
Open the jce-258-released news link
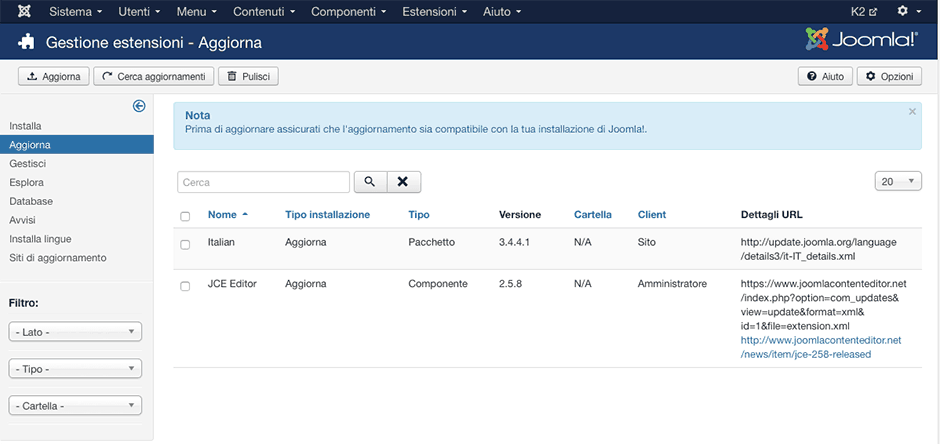click(x=820, y=347)
